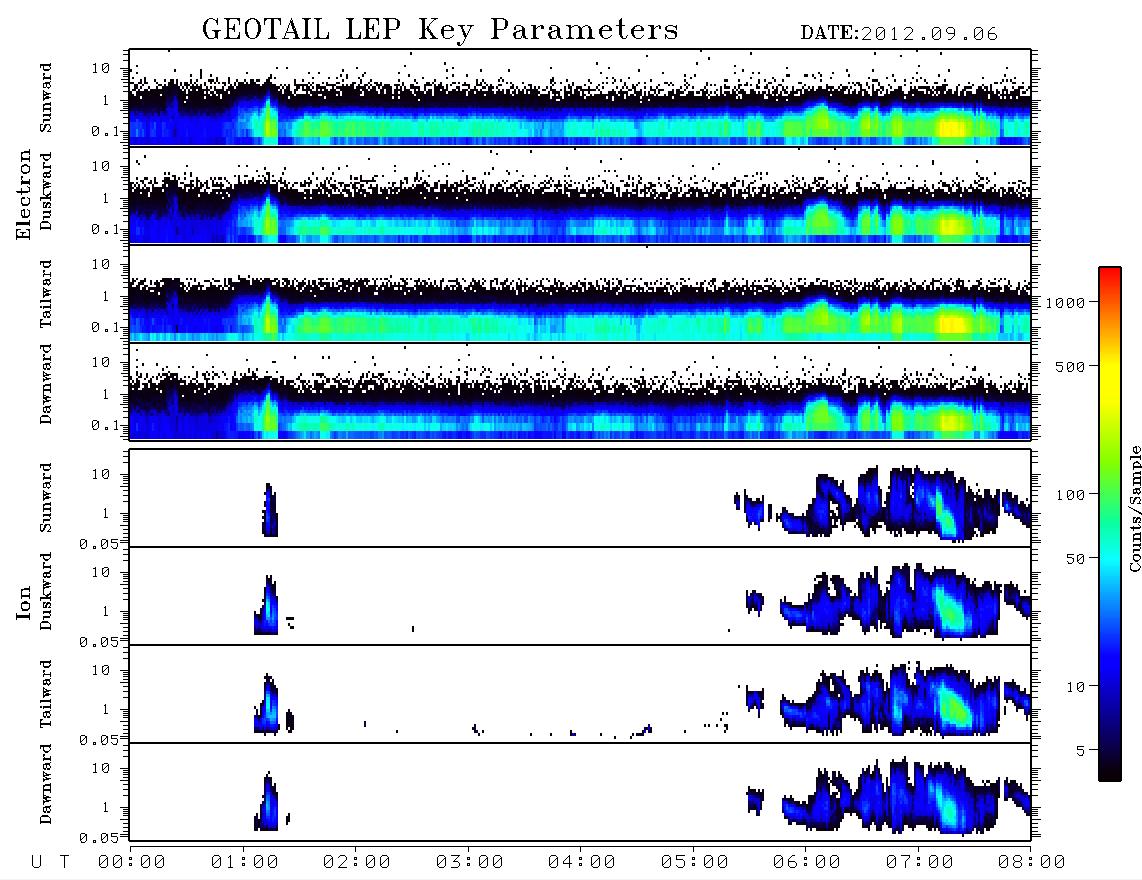Click the UT axis label
Viewport: 1142px width, 880px height.
50,862
